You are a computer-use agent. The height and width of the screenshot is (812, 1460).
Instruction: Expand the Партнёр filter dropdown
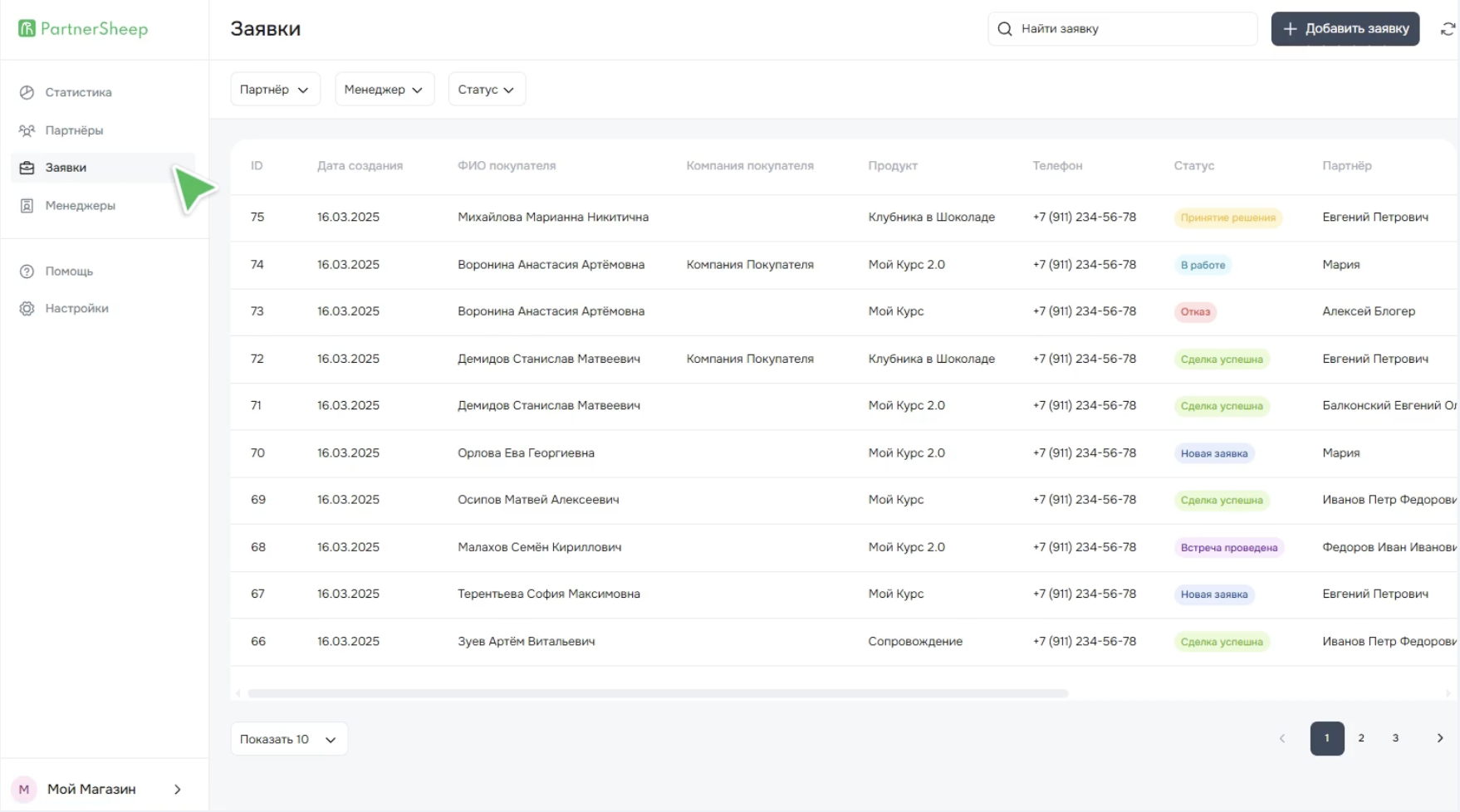pos(274,90)
